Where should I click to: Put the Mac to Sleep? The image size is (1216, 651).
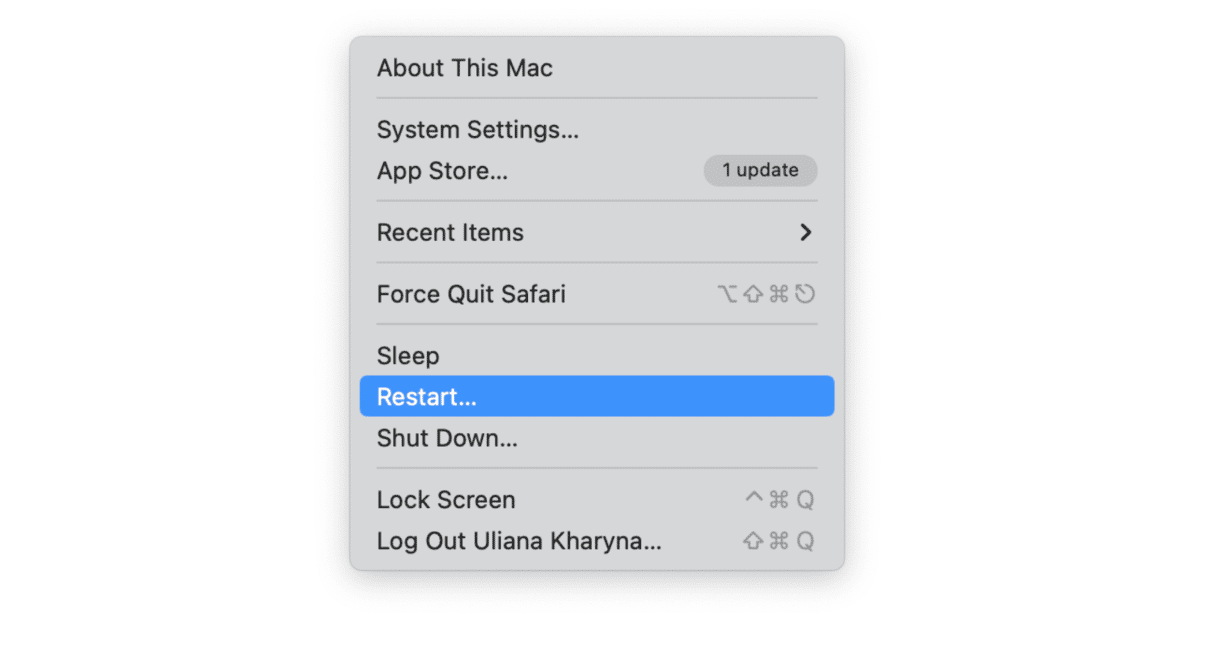click(406, 356)
